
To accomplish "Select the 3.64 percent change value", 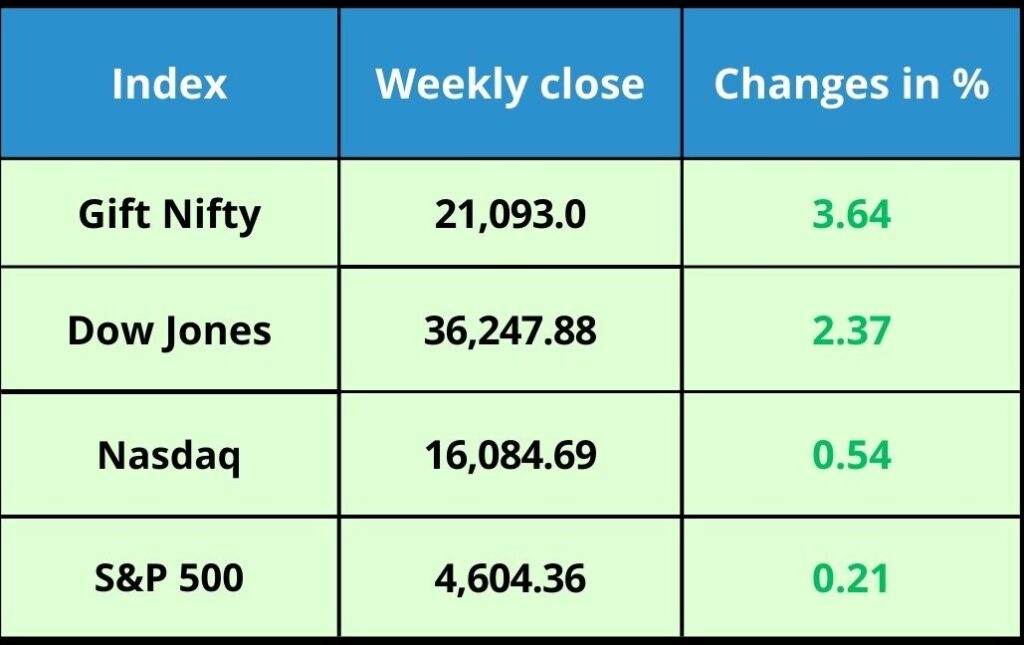I will pyautogui.click(x=852, y=214).
